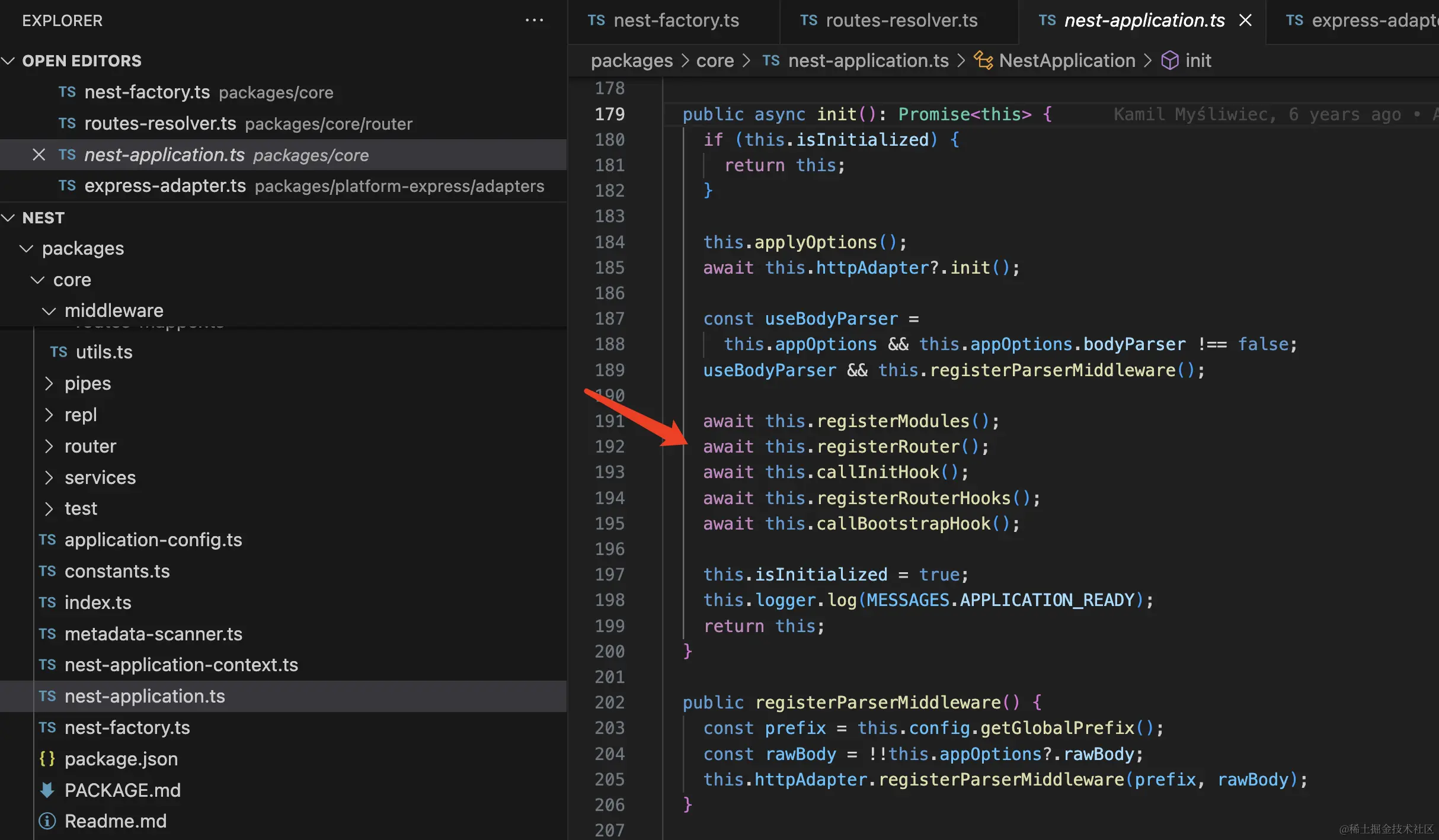Switch to the routes-resolver.ts tab
Screen dimensions: 1439x840
[x=901, y=21]
